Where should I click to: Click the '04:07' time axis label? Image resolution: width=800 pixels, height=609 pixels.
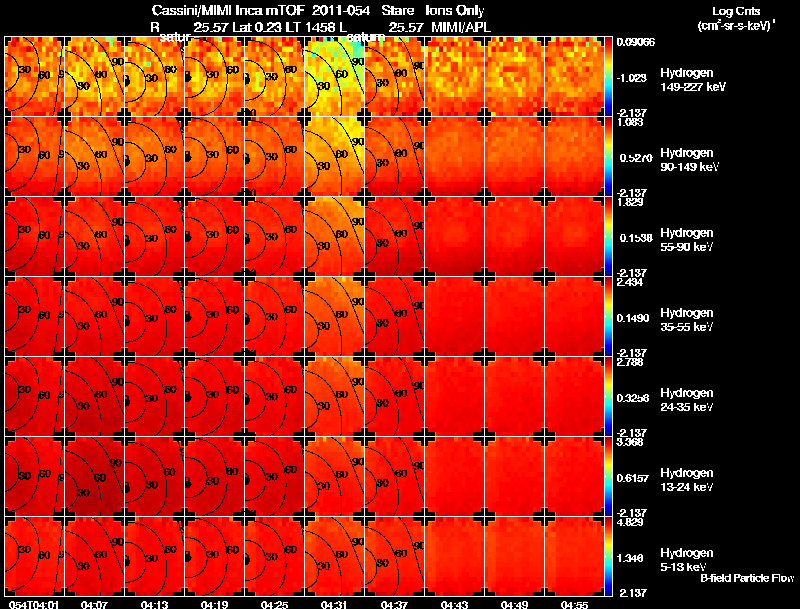click(x=94, y=605)
